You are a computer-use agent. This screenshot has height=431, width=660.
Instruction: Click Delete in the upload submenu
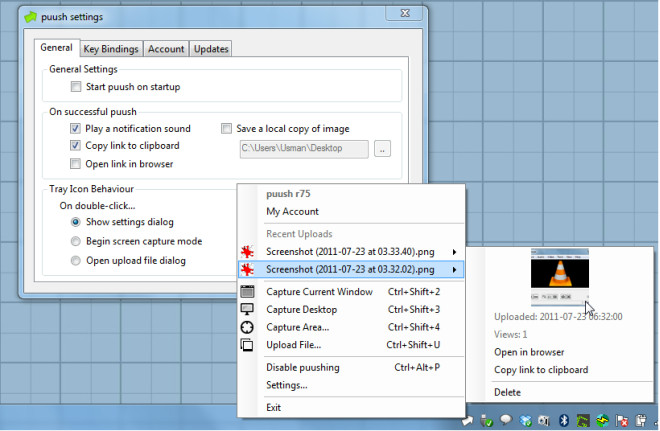point(507,392)
